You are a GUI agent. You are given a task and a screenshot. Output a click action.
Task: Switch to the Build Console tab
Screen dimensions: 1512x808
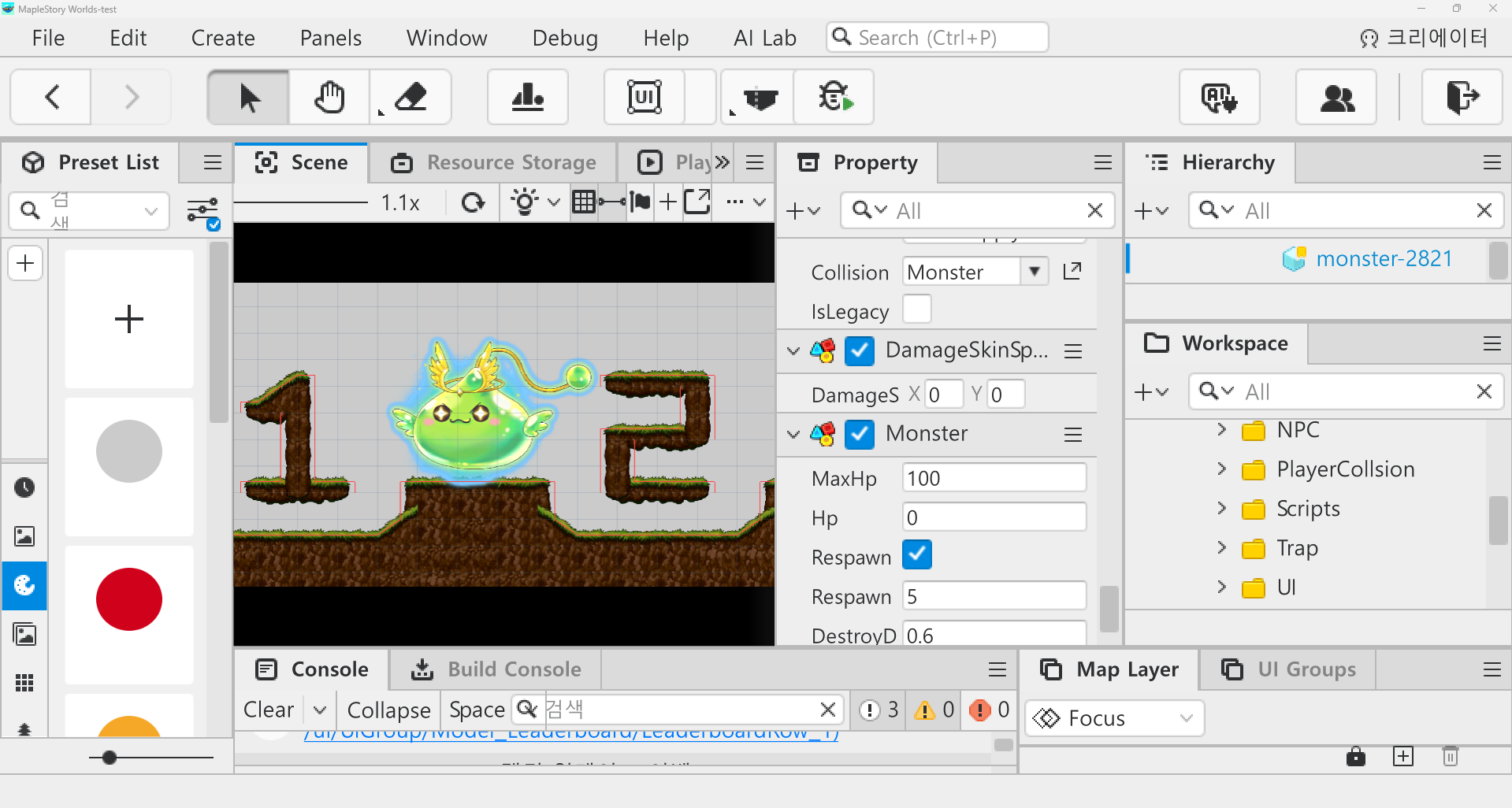coord(496,669)
